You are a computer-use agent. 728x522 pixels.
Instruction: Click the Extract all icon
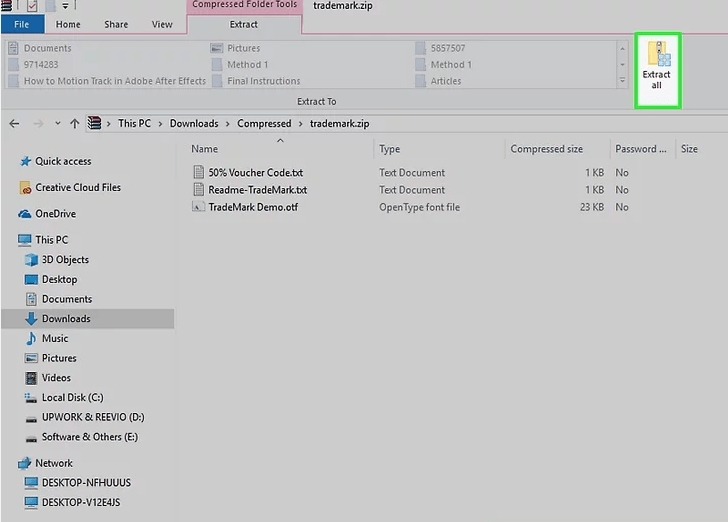click(657, 68)
